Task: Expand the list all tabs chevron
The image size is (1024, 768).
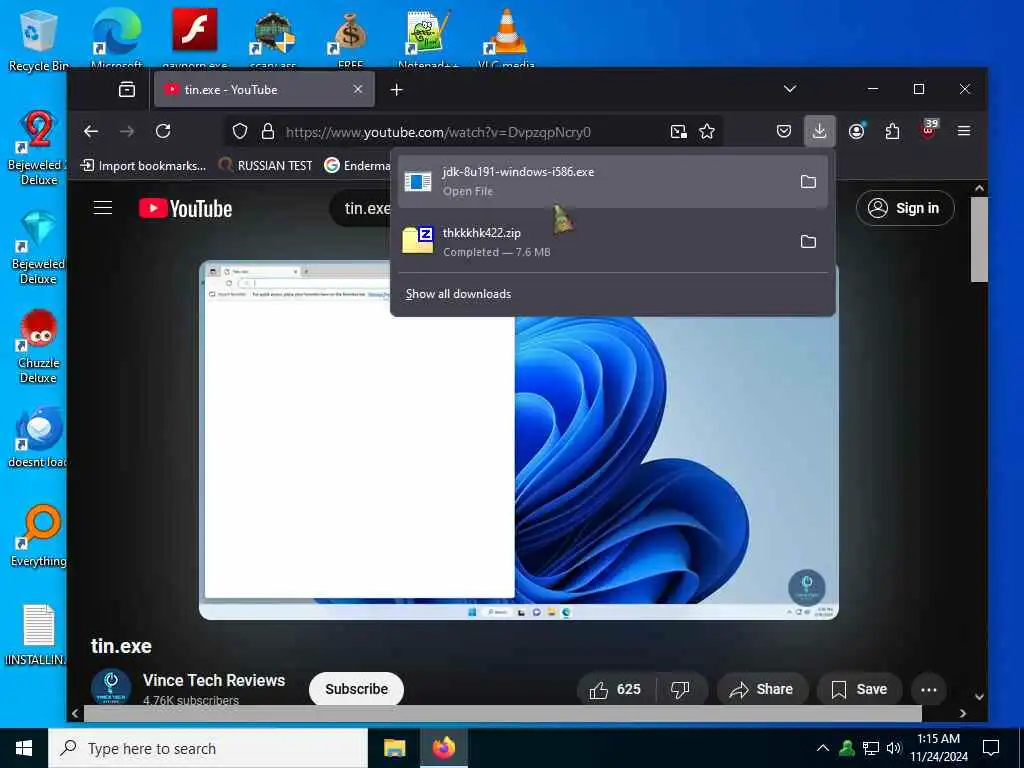Action: click(790, 89)
